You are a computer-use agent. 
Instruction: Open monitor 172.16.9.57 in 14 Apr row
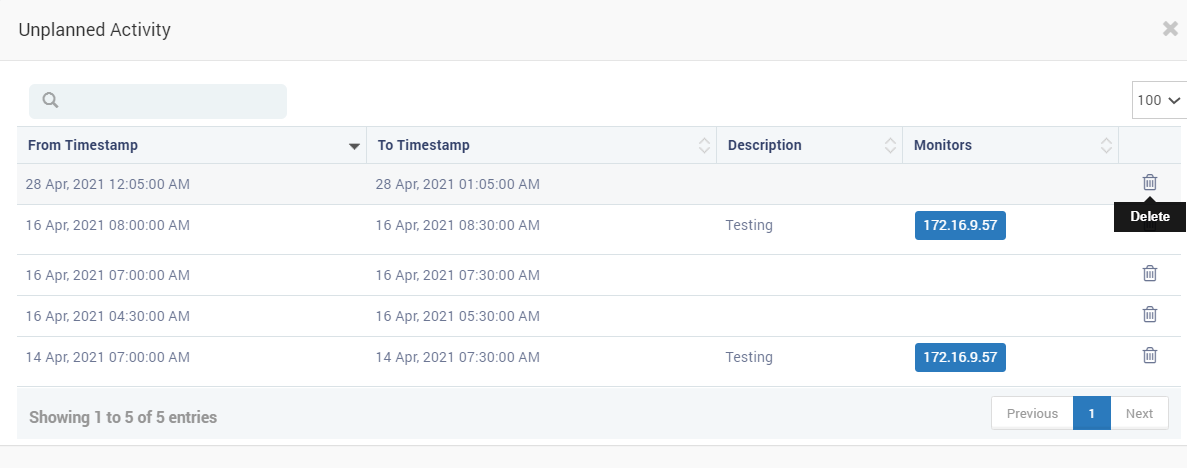[960, 357]
